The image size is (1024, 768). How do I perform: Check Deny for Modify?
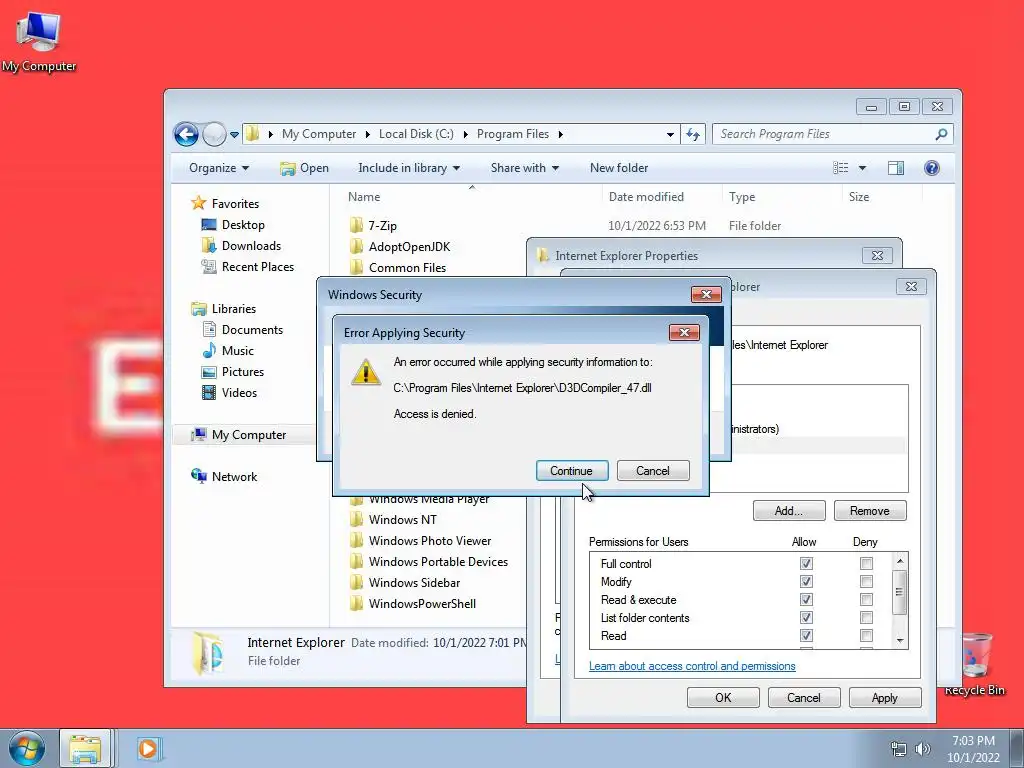(866, 581)
